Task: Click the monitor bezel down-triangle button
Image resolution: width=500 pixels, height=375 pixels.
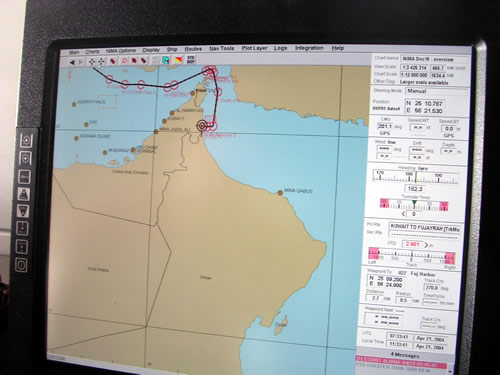Action: (x=23, y=211)
